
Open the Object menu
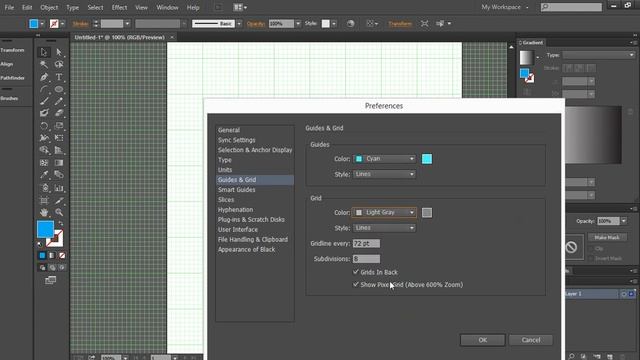tap(49, 7)
